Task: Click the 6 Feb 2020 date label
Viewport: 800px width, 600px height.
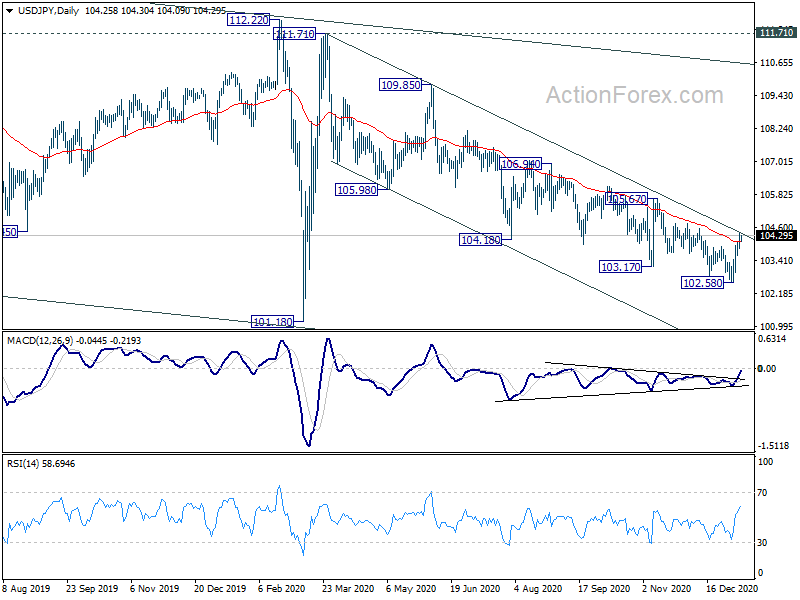Action: 282,589
